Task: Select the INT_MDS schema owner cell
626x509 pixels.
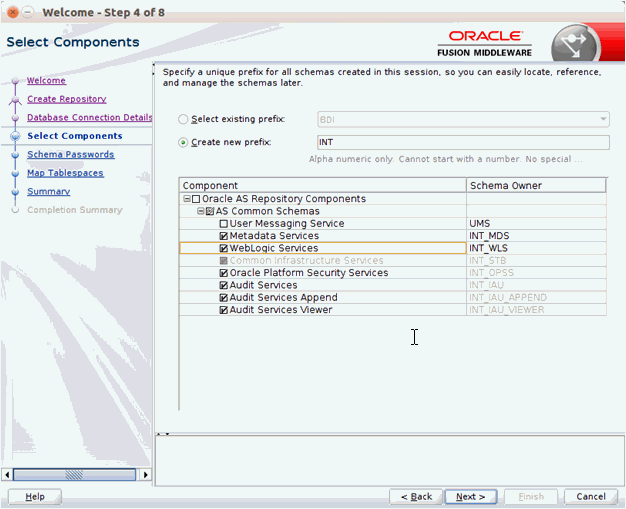Action: click(536, 236)
